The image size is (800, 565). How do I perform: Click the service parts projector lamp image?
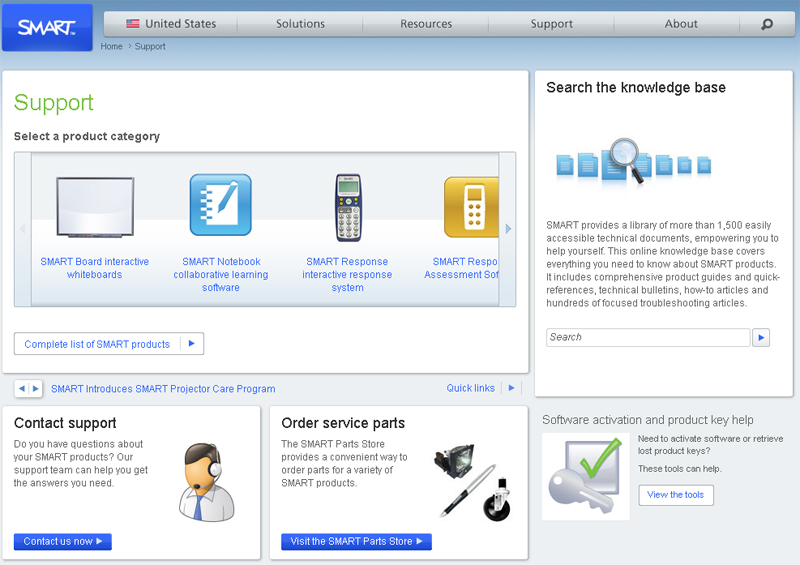(455, 460)
